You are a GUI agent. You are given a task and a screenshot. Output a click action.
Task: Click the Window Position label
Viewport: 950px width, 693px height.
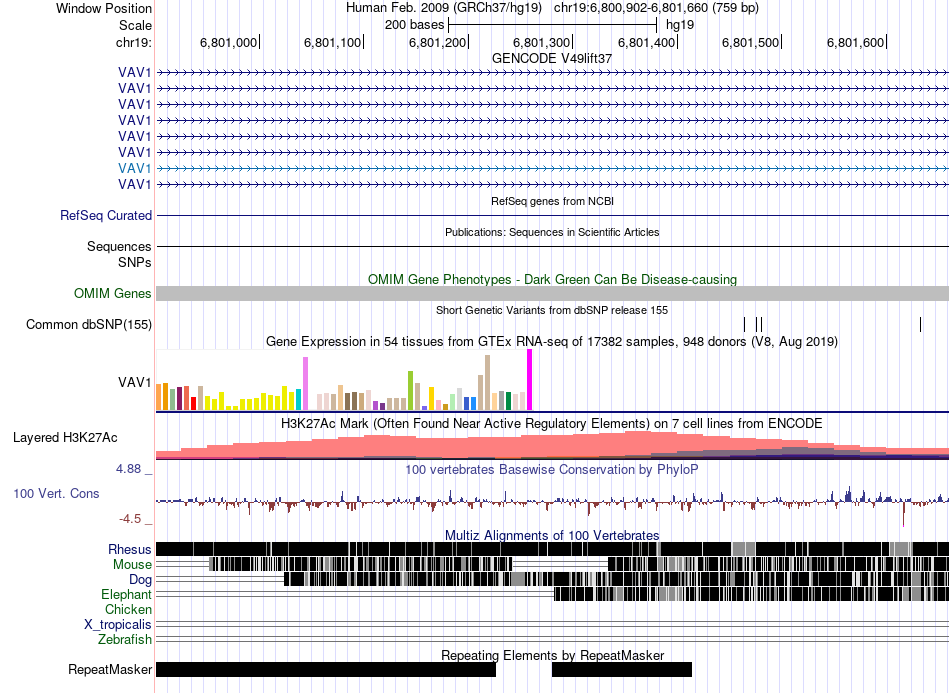[104, 8]
